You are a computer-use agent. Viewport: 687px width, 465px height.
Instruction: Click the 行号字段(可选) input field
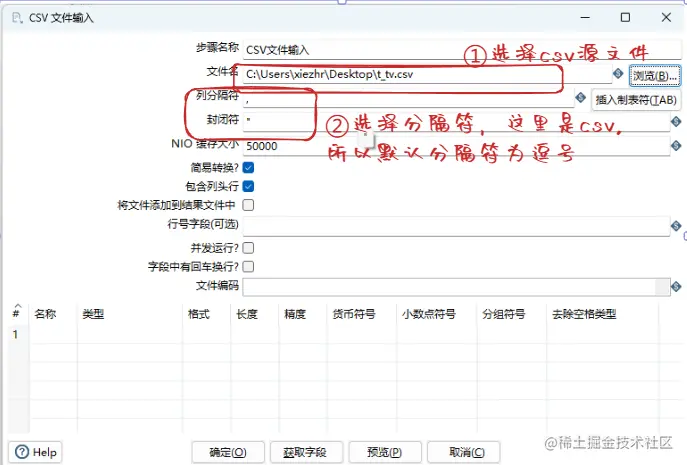tap(456, 226)
